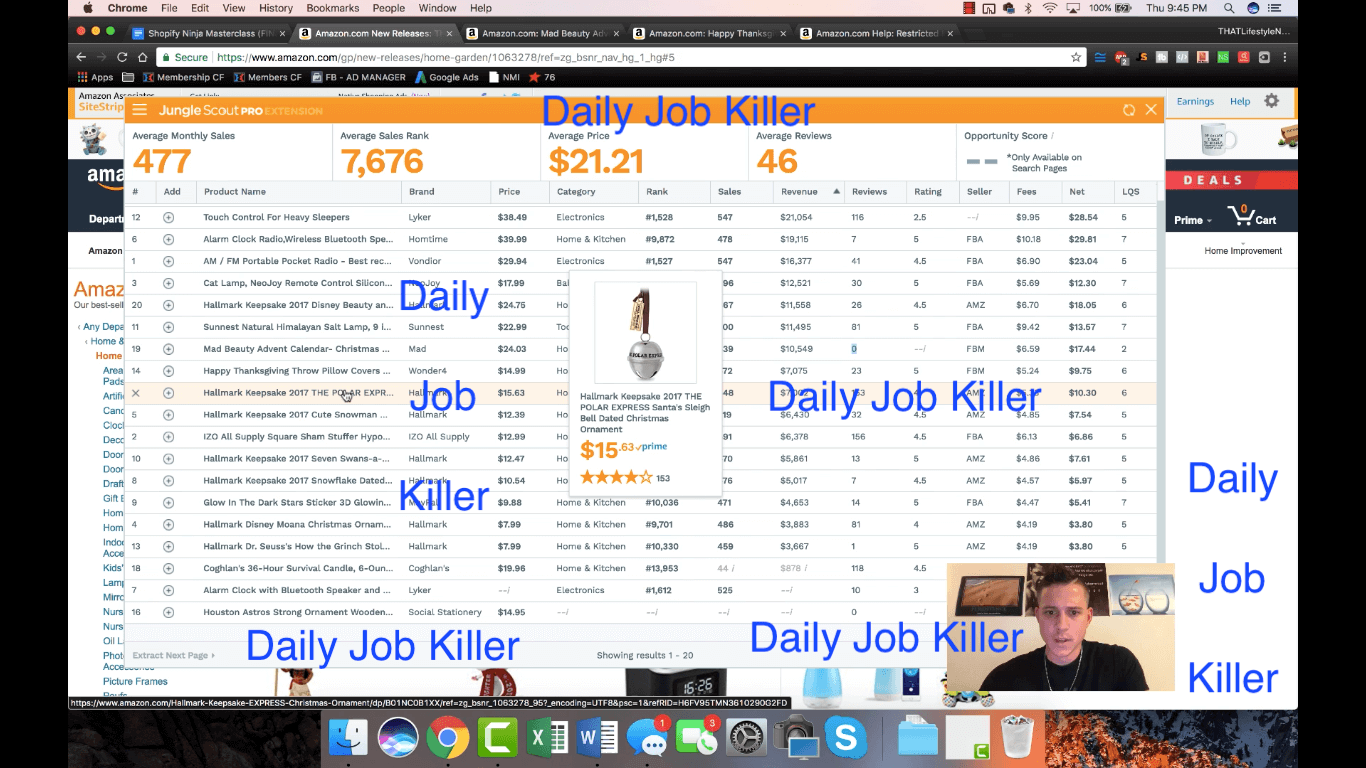The image size is (1366, 768).
Task: Add Sunnest Natural Himalayan Salt Lamp product
Action: (x=168, y=327)
